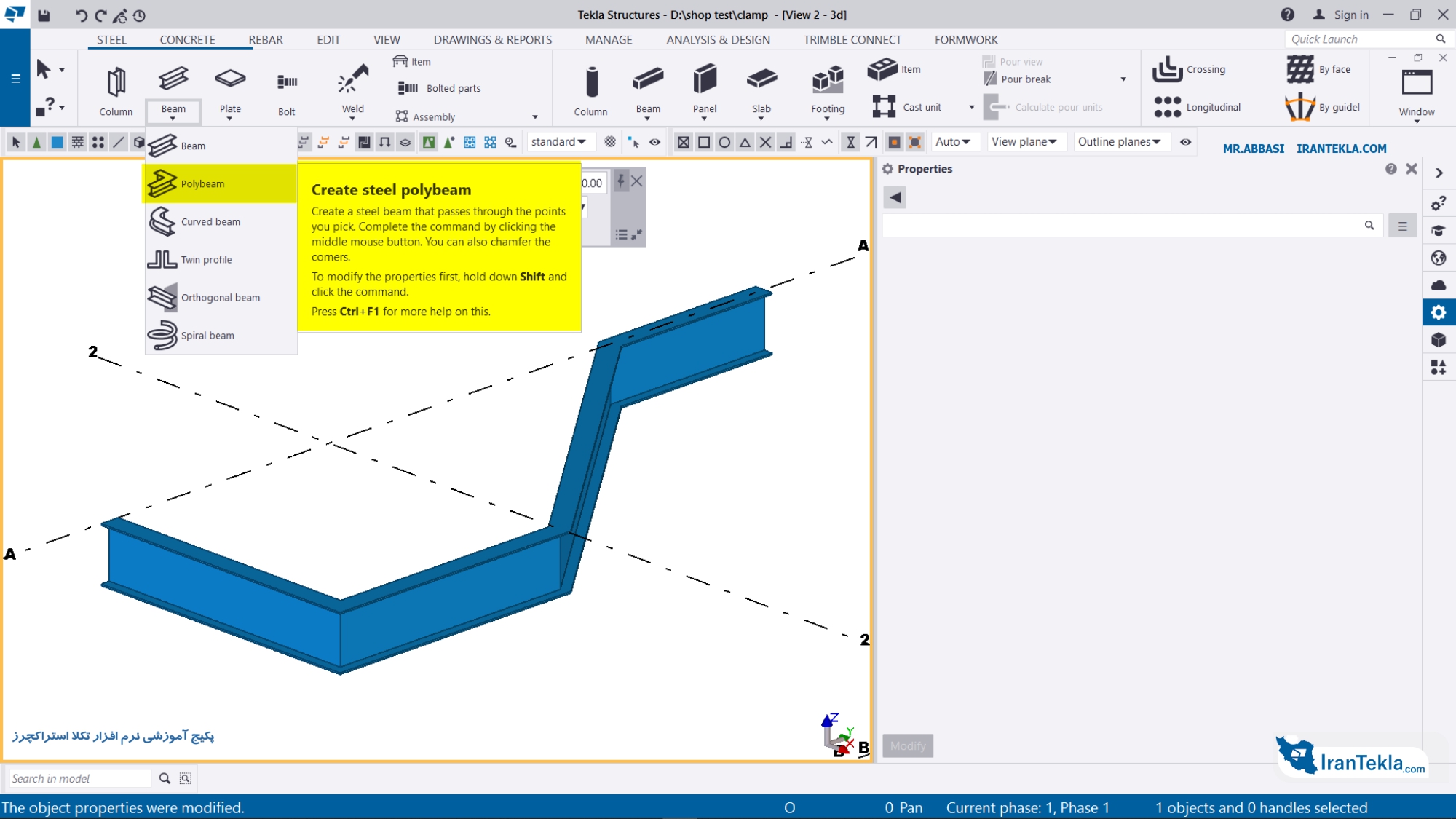Expand the steel Beam dropdown arrow
This screenshot has height=819, width=1456.
coord(173,118)
